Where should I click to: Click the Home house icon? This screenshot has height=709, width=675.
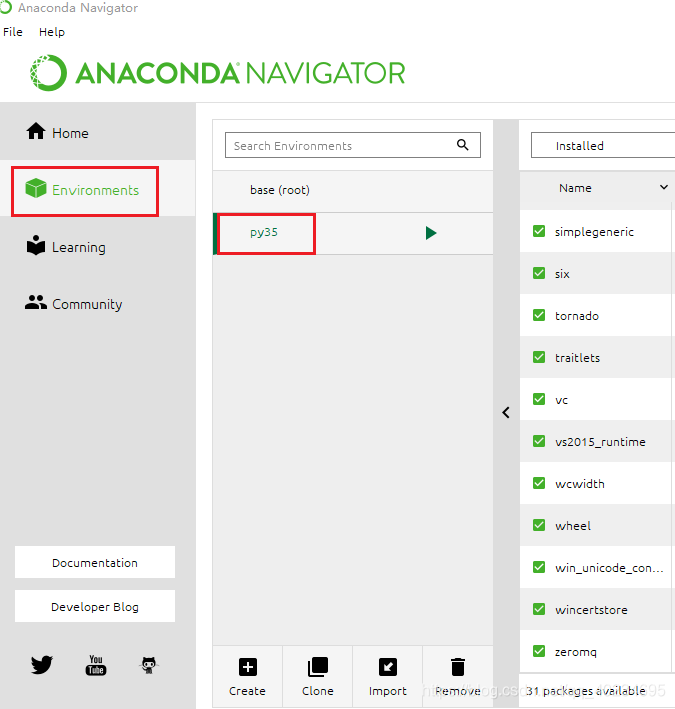click(x=36, y=132)
